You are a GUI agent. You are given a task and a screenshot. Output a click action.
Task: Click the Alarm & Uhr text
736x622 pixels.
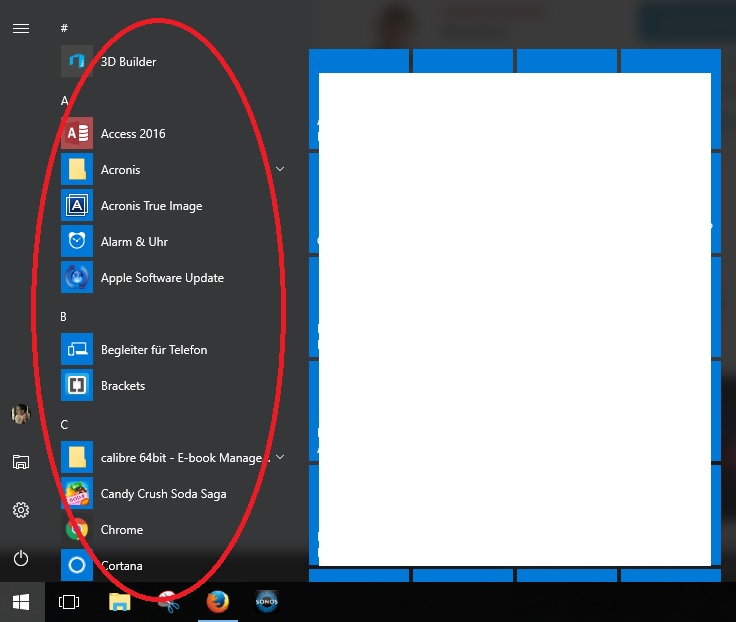pos(134,242)
